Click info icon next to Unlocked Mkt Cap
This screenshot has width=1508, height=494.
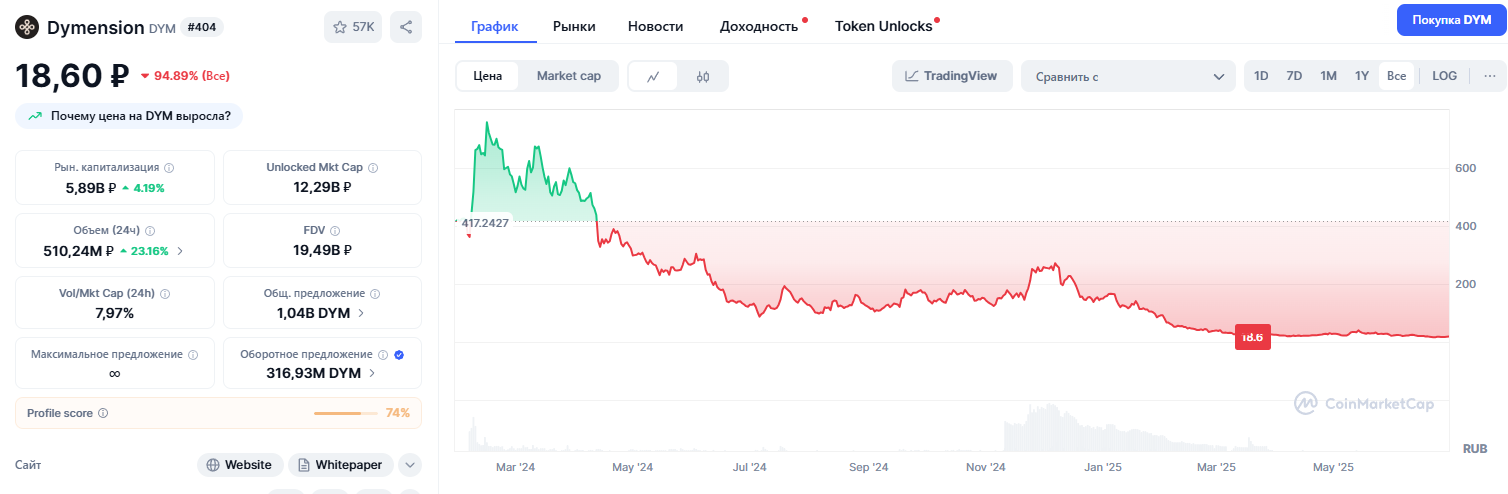373,168
